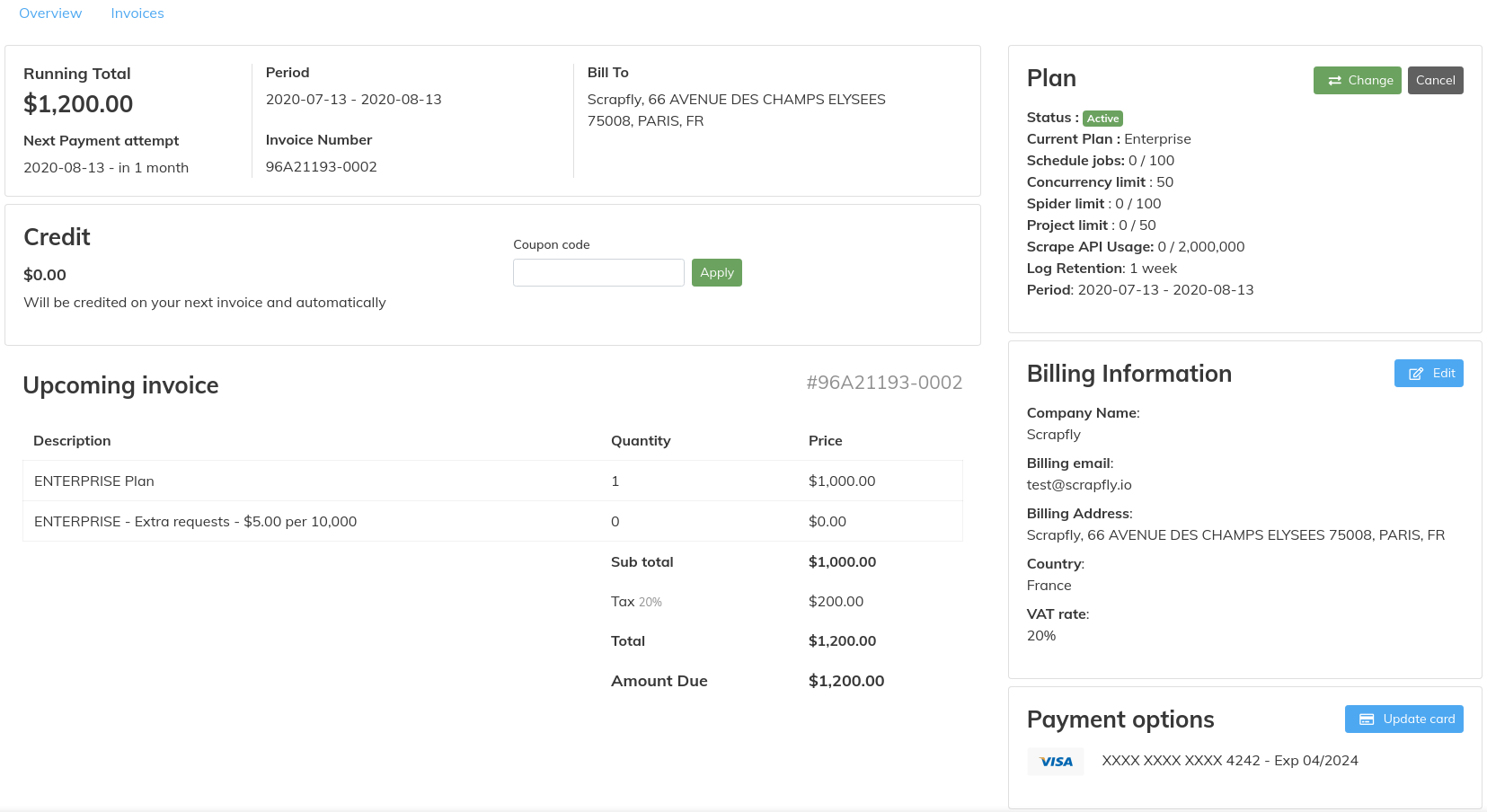
Task: Click the credit card icon on Update card
Action: pos(1367,719)
